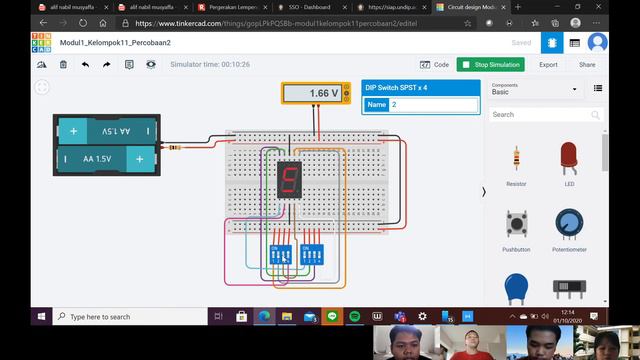Refresh the browser page
640x360 pixels.
pyautogui.click(x=83, y=23)
